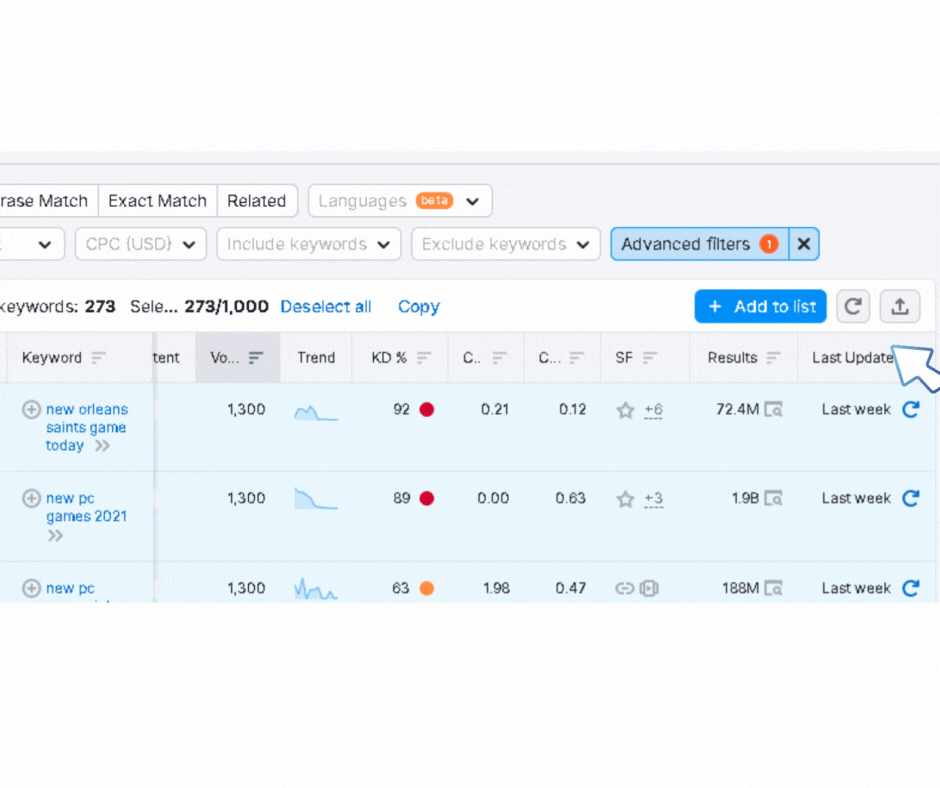Click the trend sparkline in the KD 89 row
The height and width of the screenshot is (788, 940).
(x=316, y=499)
